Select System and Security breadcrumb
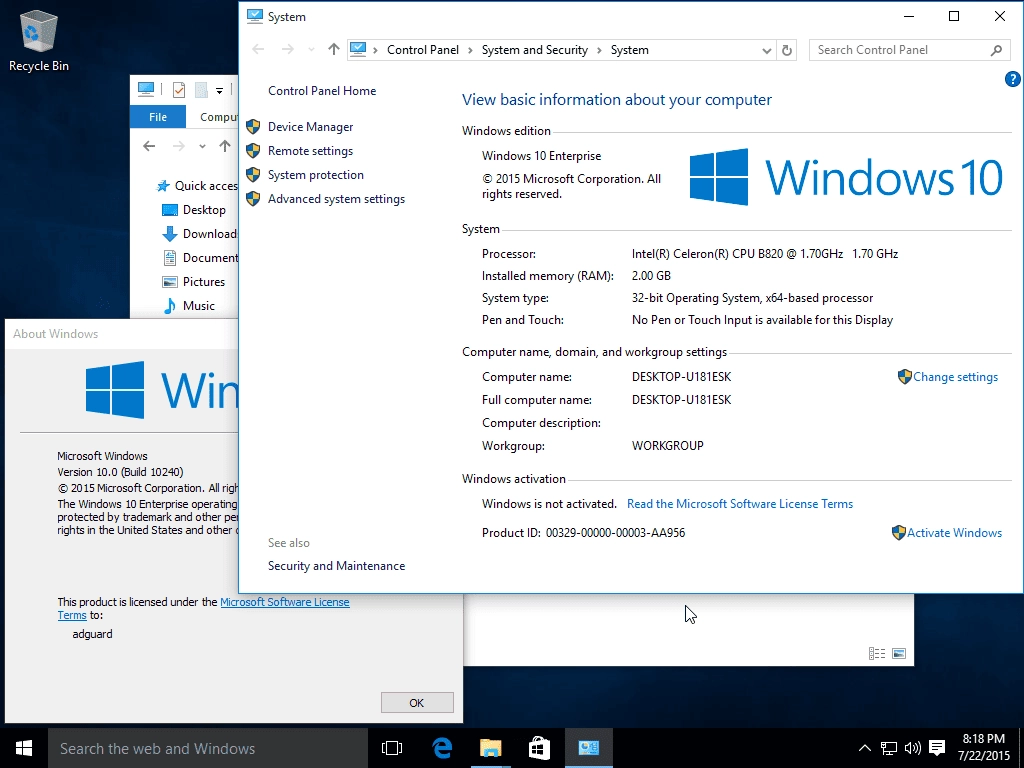This screenshot has height=768, width=1024. tap(535, 50)
